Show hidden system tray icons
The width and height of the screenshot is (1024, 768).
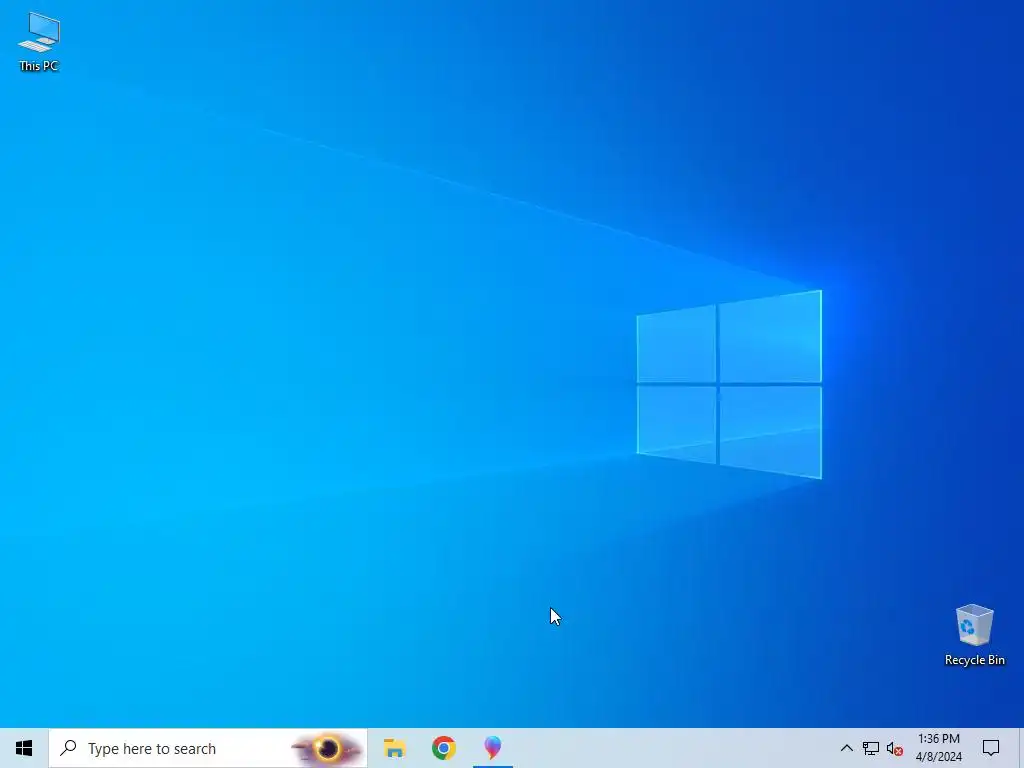click(x=846, y=748)
